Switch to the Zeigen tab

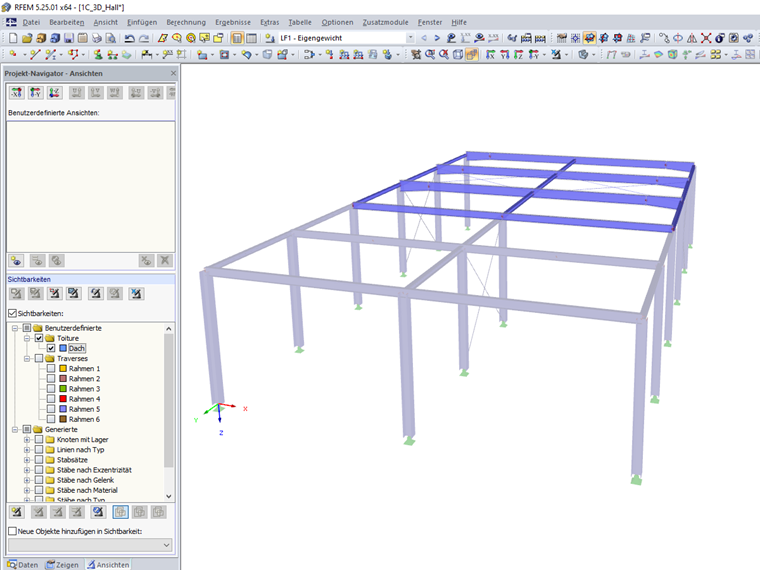62,565
